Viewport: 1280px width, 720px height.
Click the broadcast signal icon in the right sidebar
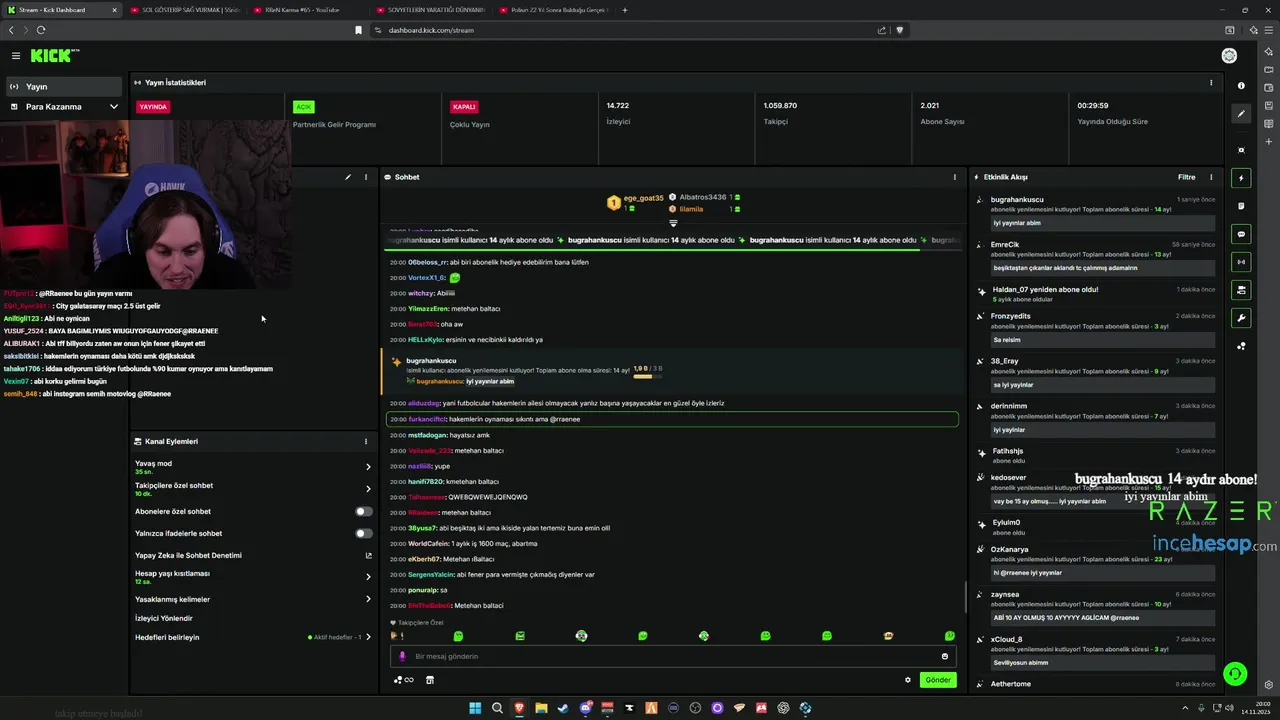click(1241, 262)
